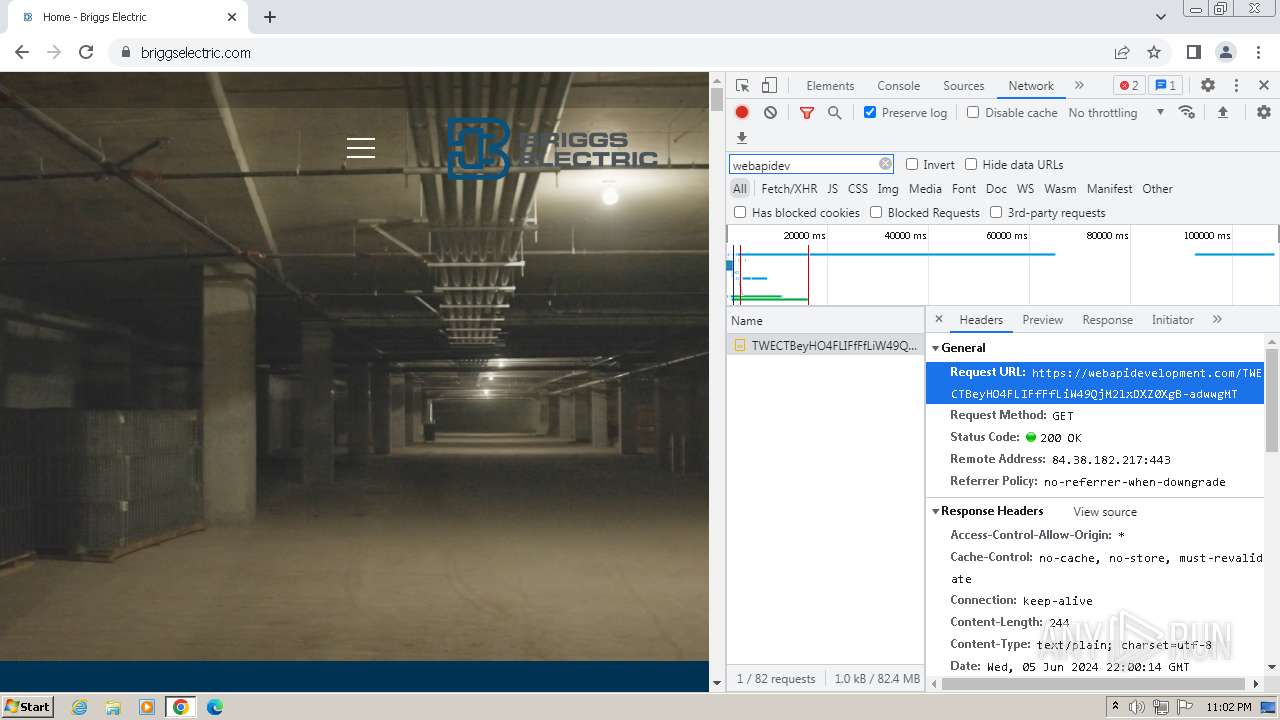Enable Disable cache checkbox
The width and height of the screenshot is (1280, 720).
tap(973, 112)
